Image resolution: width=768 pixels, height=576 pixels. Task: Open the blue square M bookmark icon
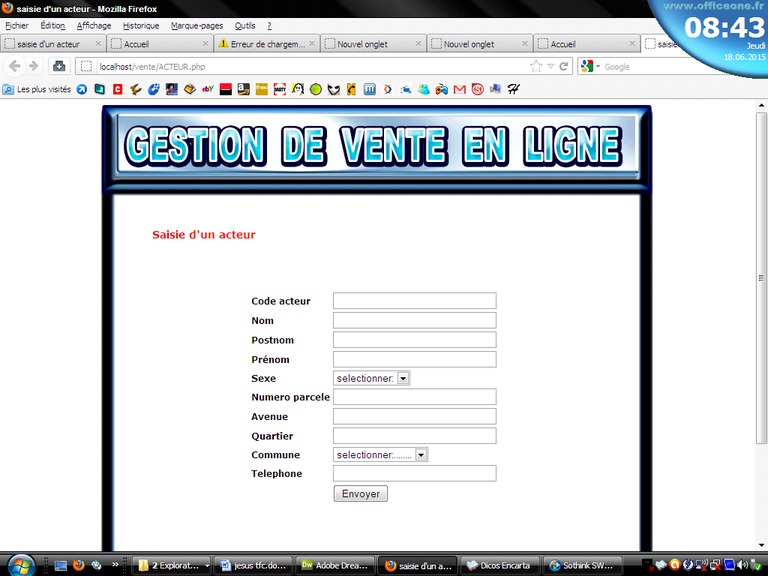(370, 89)
